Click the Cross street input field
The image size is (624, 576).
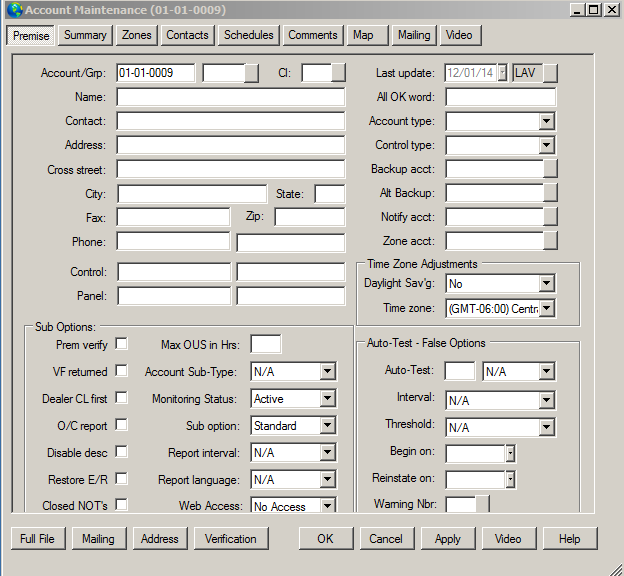coord(231,169)
